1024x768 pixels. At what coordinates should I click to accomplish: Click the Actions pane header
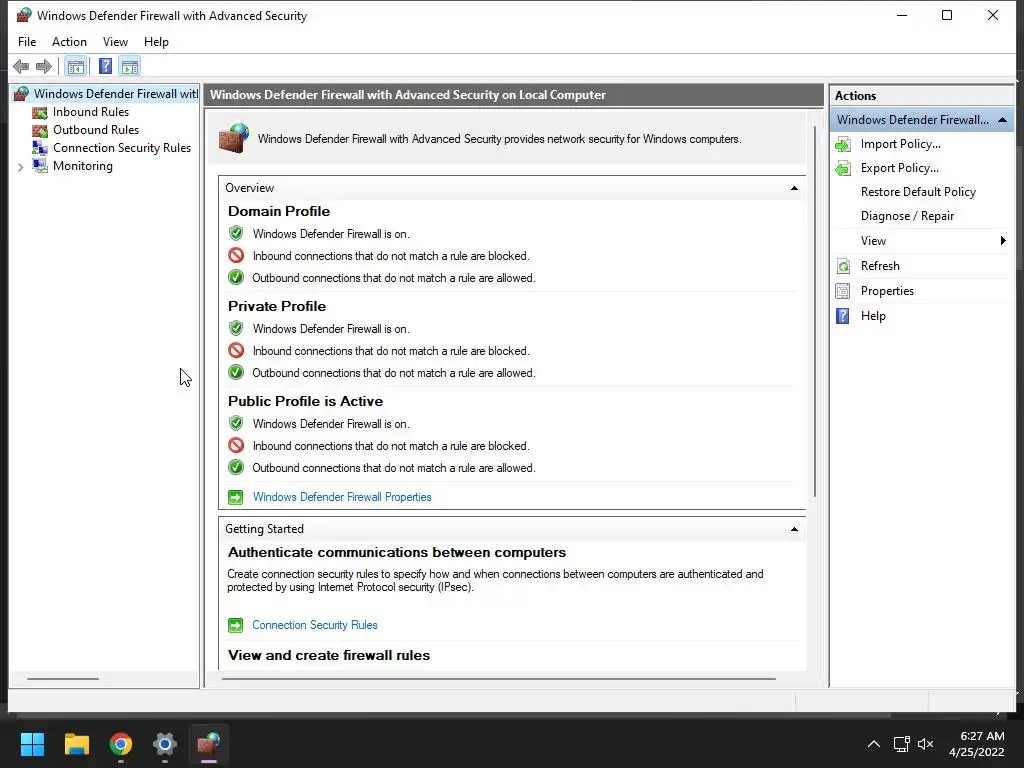921,96
